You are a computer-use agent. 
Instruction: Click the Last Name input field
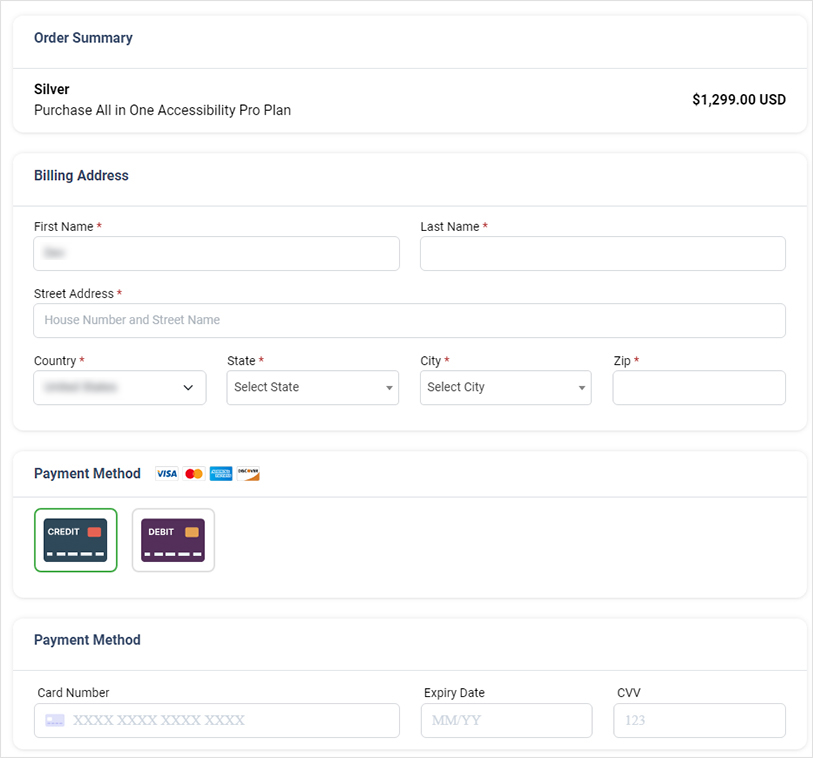(602, 254)
